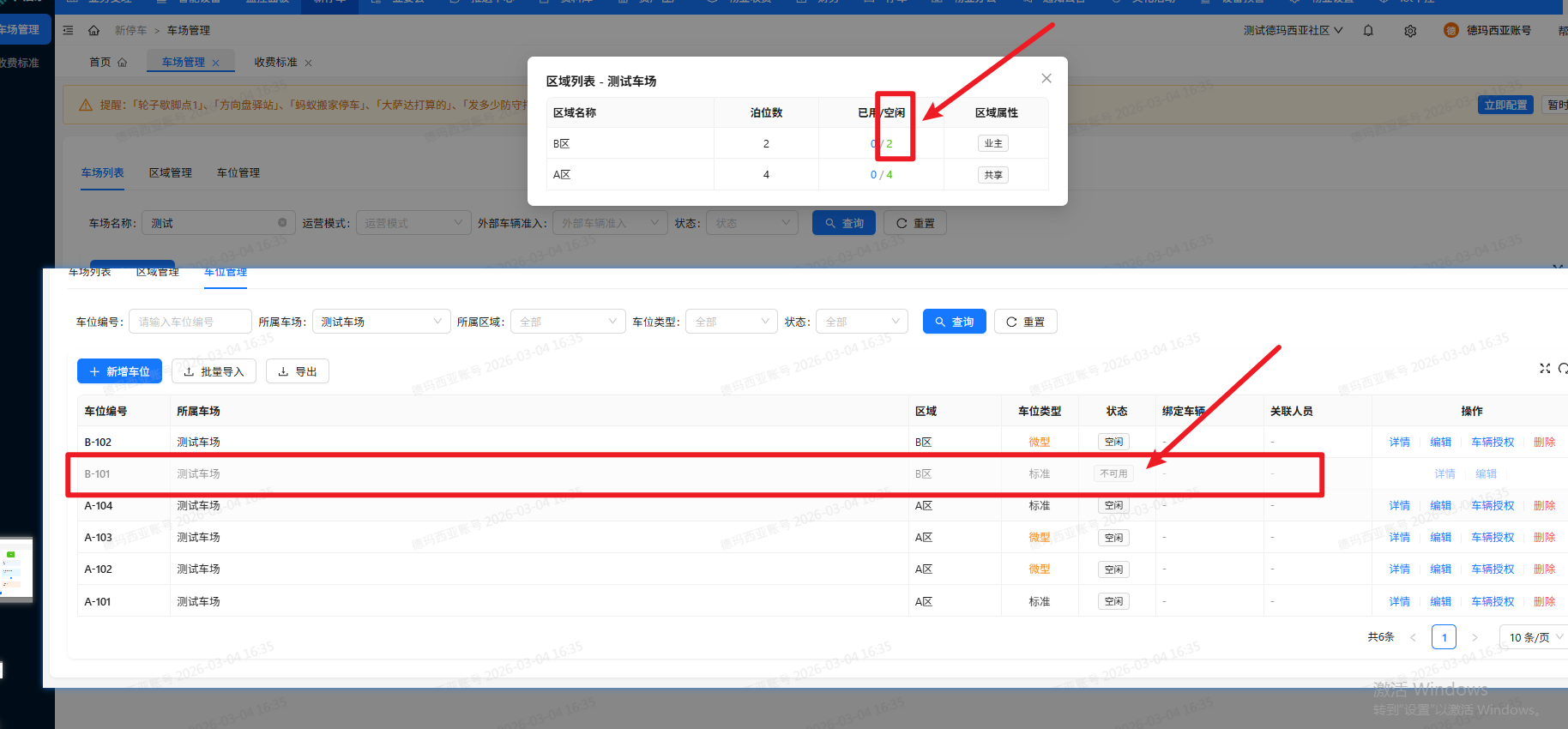
Task: Close the 区域列表 dialog
Action: (x=1046, y=78)
